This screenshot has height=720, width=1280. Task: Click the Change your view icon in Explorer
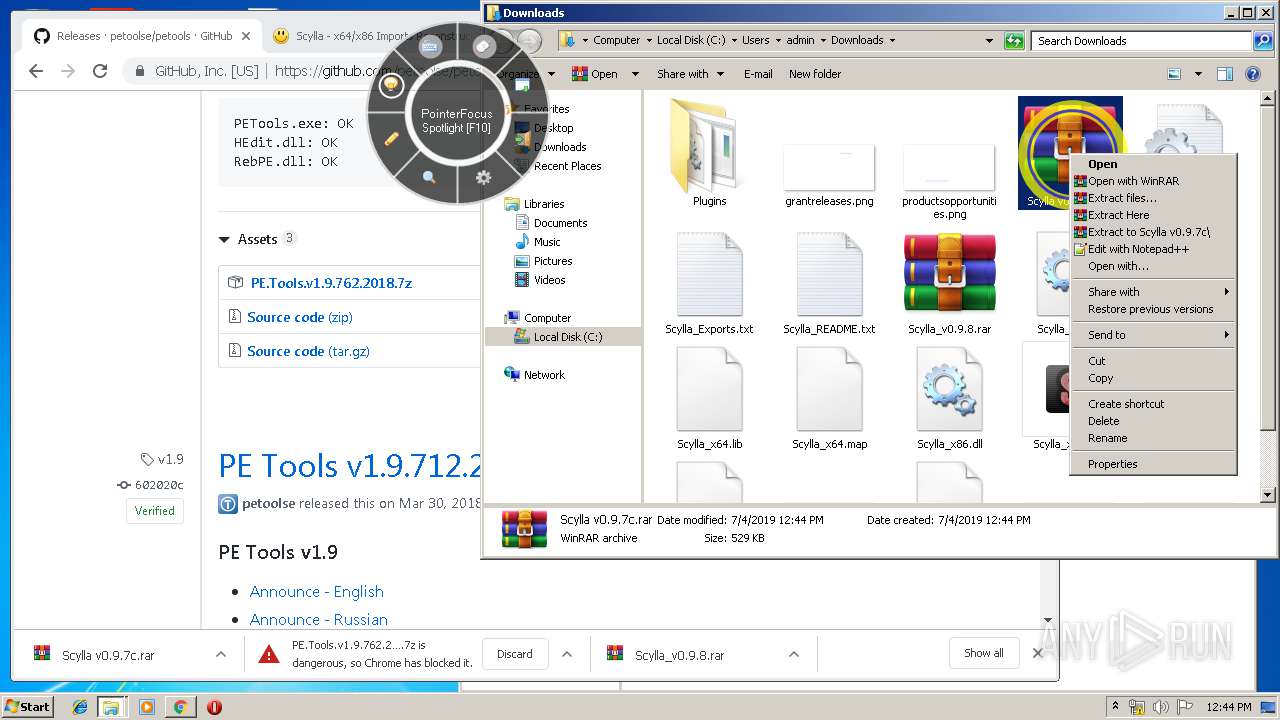tap(1174, 74)
